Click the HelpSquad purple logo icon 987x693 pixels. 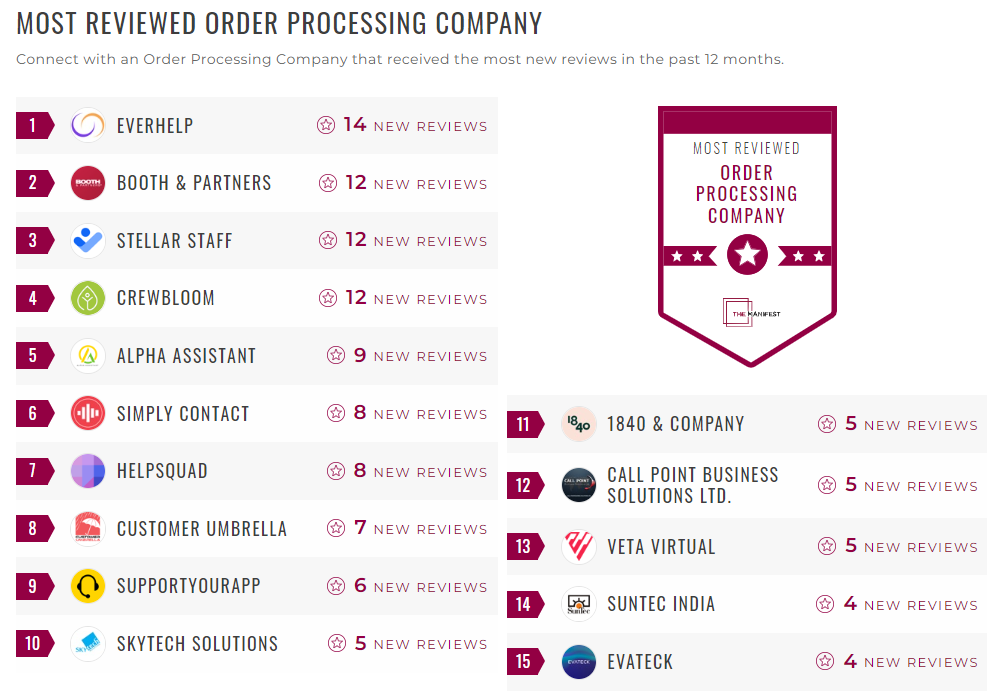click(88, 471)
